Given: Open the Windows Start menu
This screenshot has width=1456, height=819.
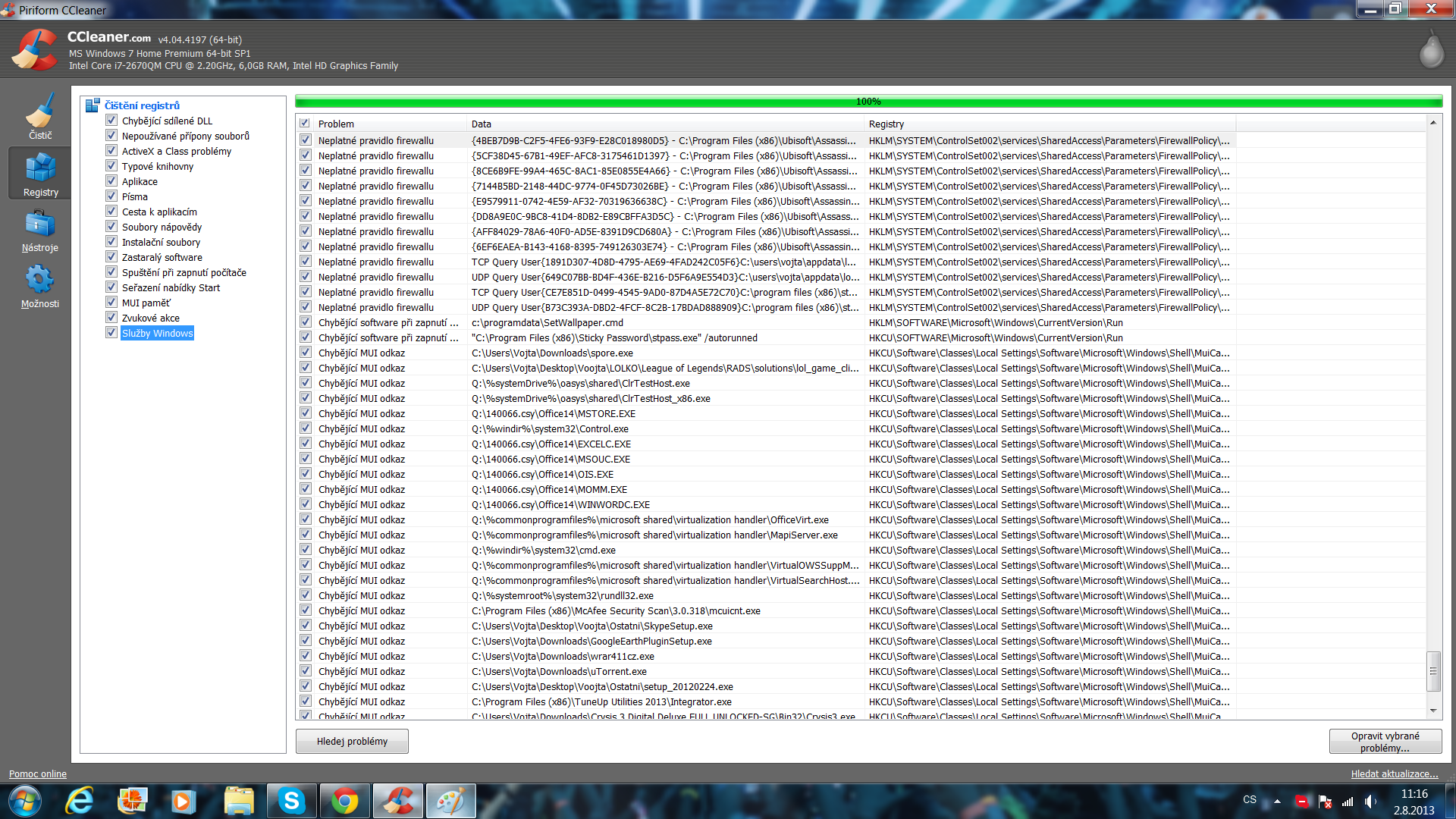Looking at the screenshot, I should coord(24,801).
